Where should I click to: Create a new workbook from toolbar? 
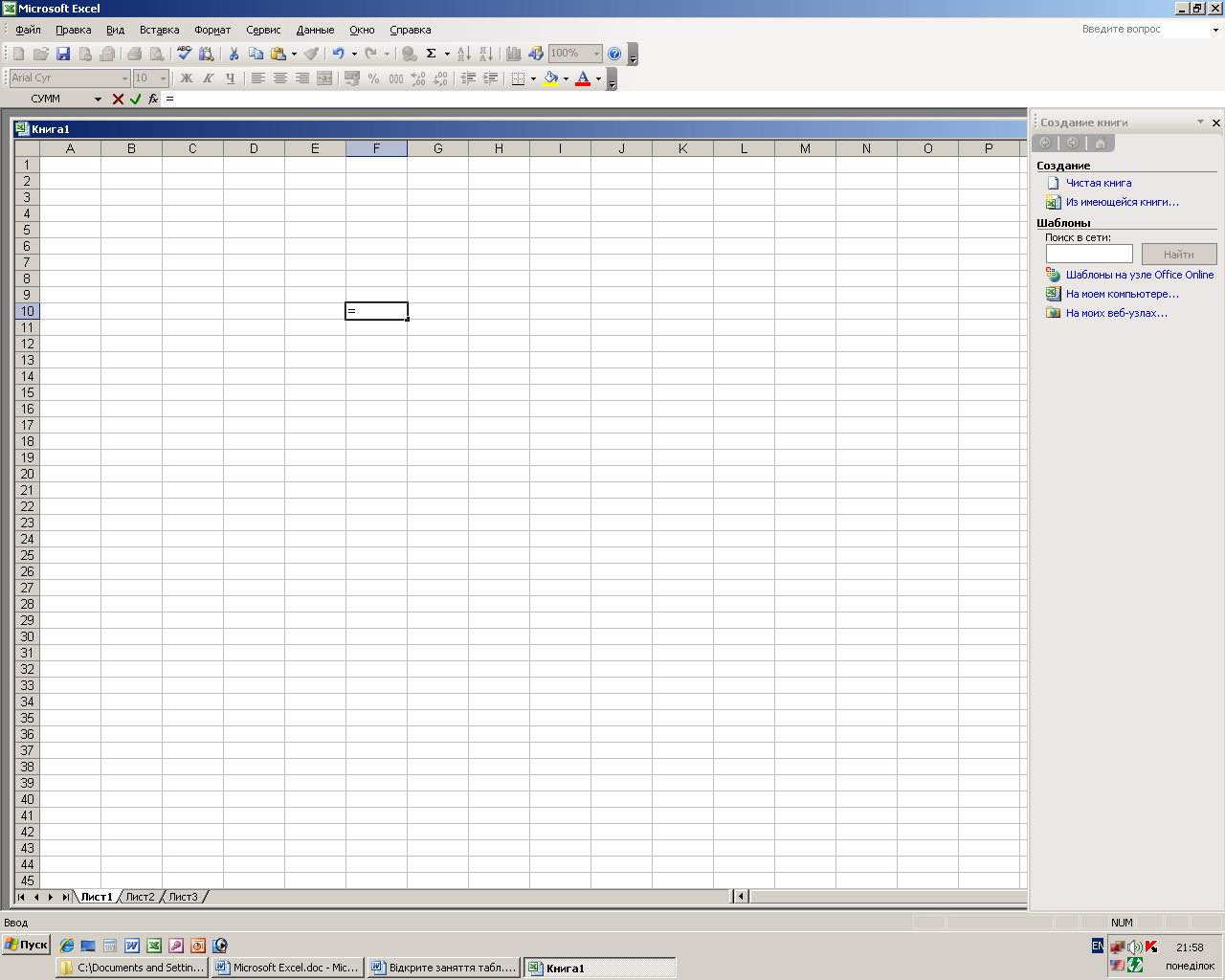pyautogui.click(x=18, y=54)
